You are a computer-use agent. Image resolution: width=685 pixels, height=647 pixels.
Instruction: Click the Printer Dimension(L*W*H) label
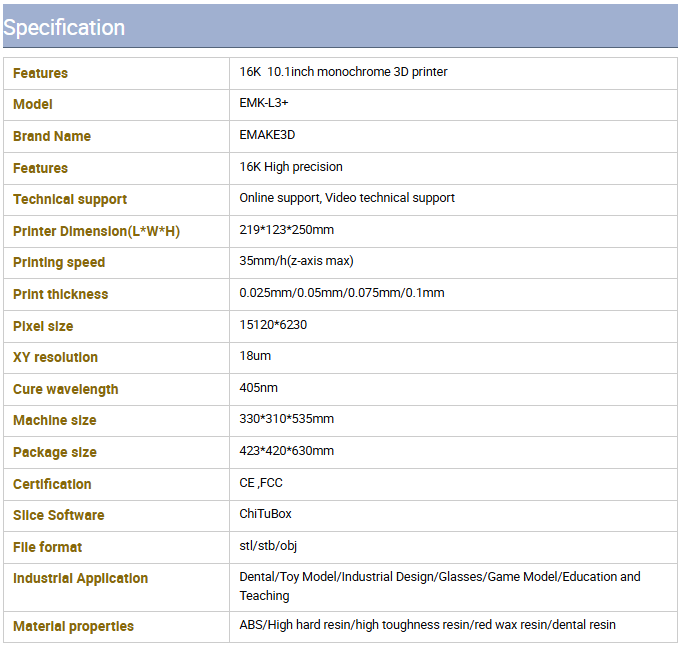[x=96, y=231]
